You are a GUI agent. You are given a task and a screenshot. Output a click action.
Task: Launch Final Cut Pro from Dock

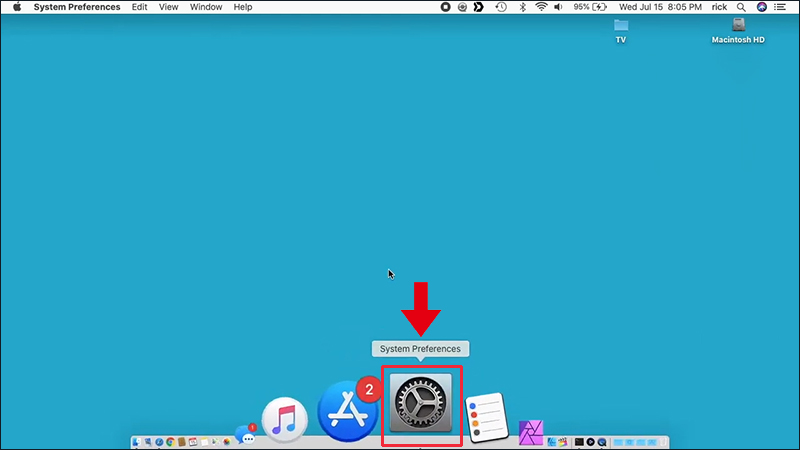563,442
